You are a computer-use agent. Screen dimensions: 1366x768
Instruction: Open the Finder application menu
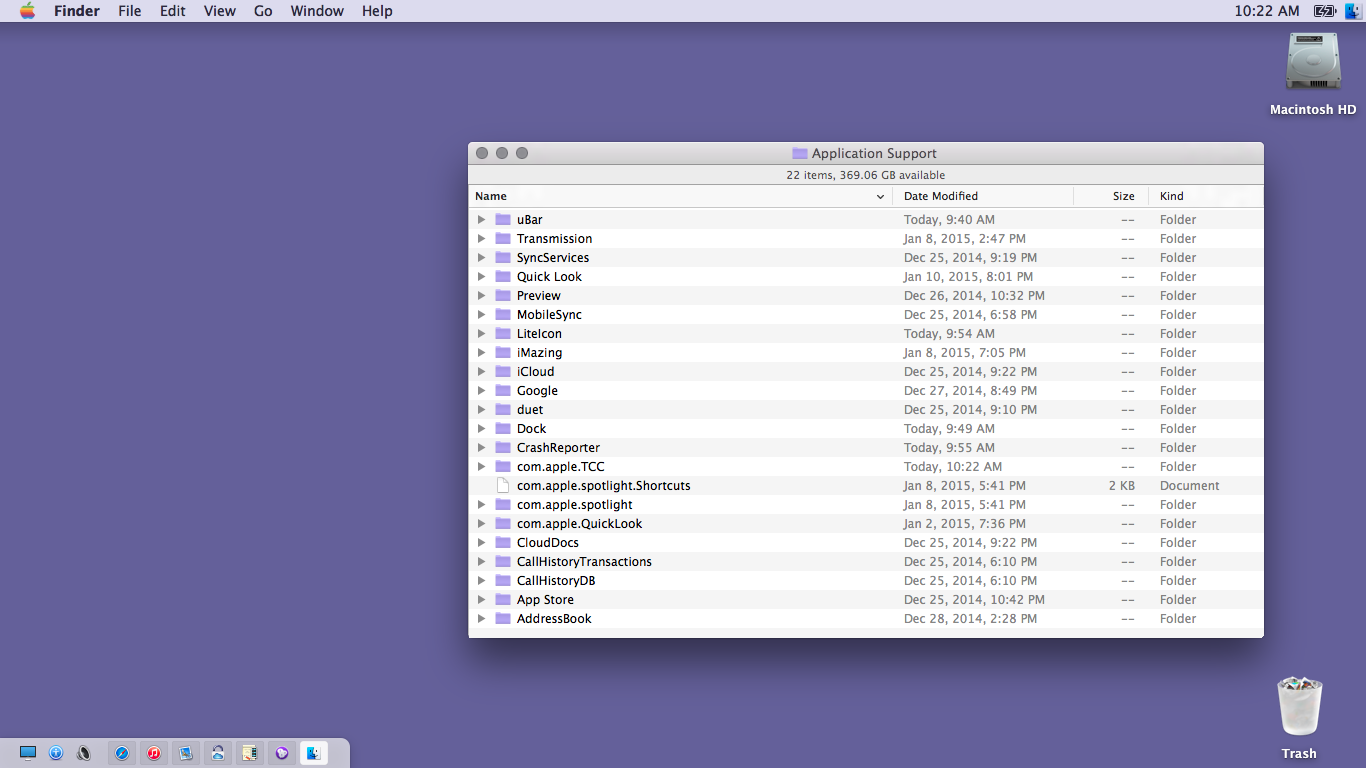coord(77,11)
